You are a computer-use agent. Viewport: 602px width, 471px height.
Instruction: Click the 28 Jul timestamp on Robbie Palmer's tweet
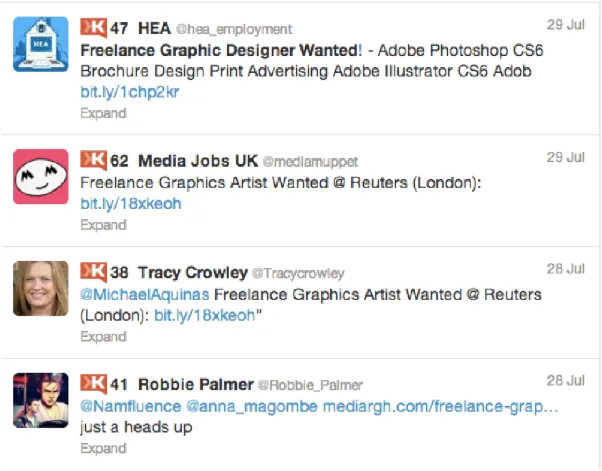[x=566, y=381]
